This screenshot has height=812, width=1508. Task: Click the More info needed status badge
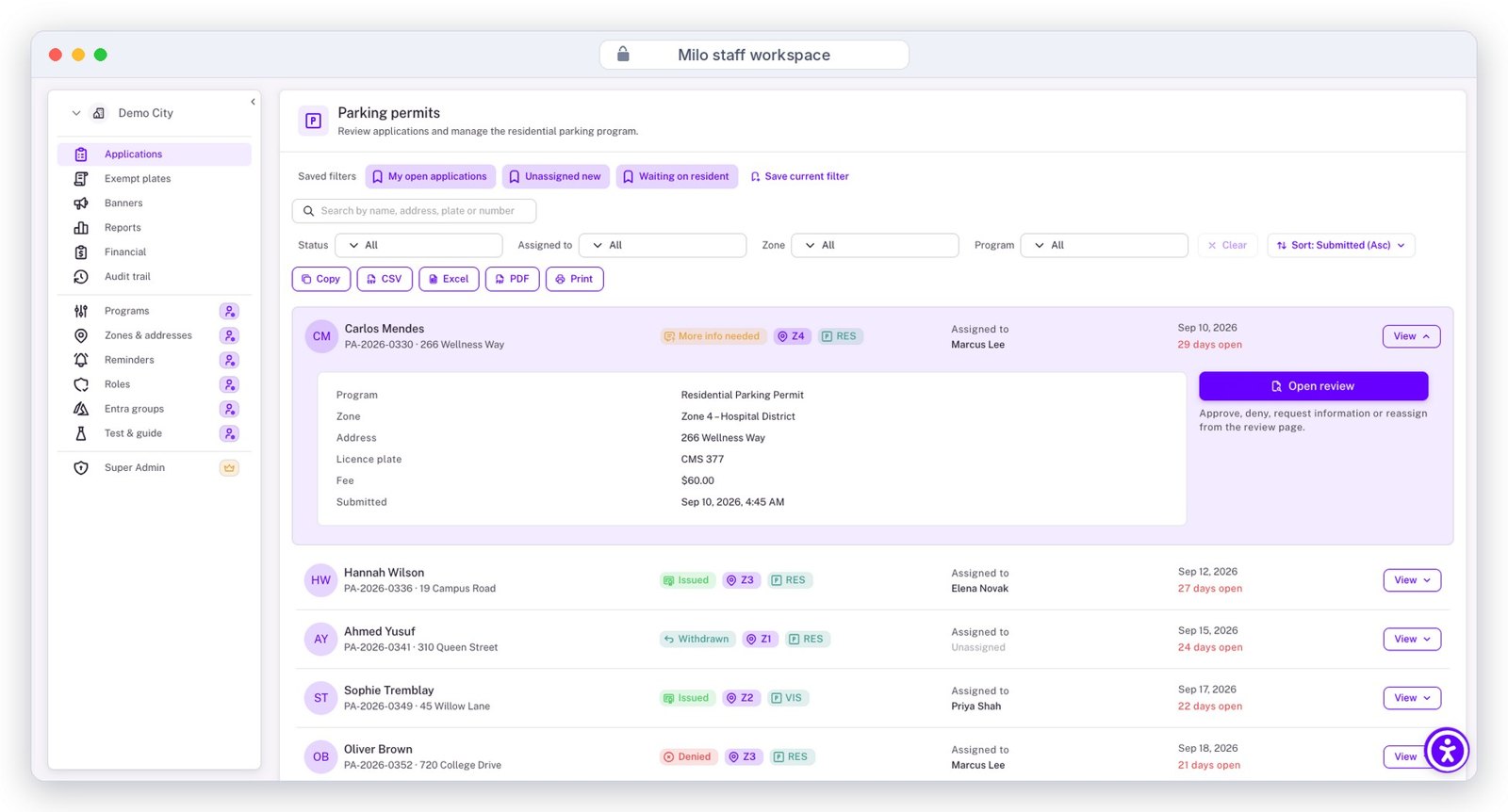coord(712,336)
